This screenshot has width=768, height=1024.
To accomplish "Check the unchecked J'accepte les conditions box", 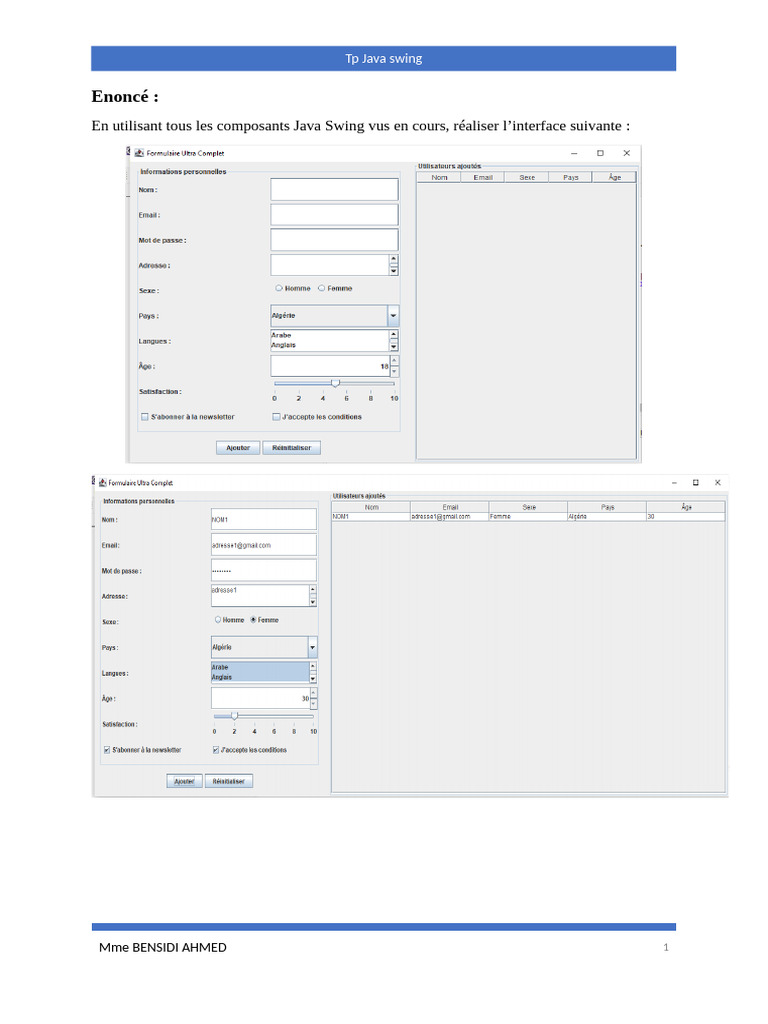I will [276, 417].
